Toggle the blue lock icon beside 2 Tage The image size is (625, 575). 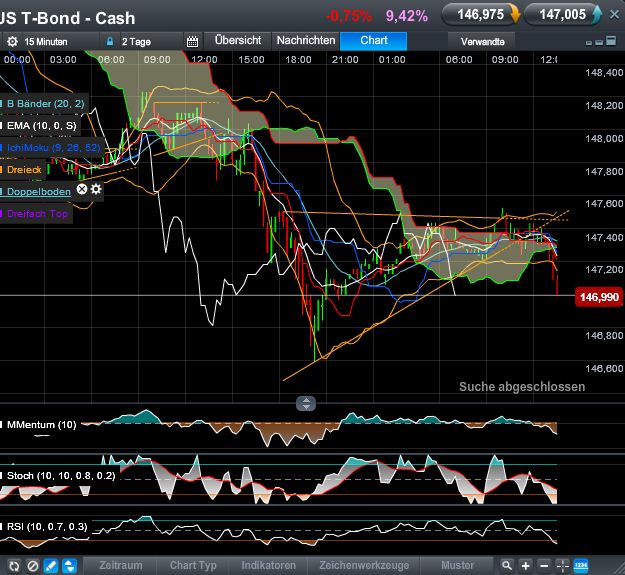tap(110, 41)
